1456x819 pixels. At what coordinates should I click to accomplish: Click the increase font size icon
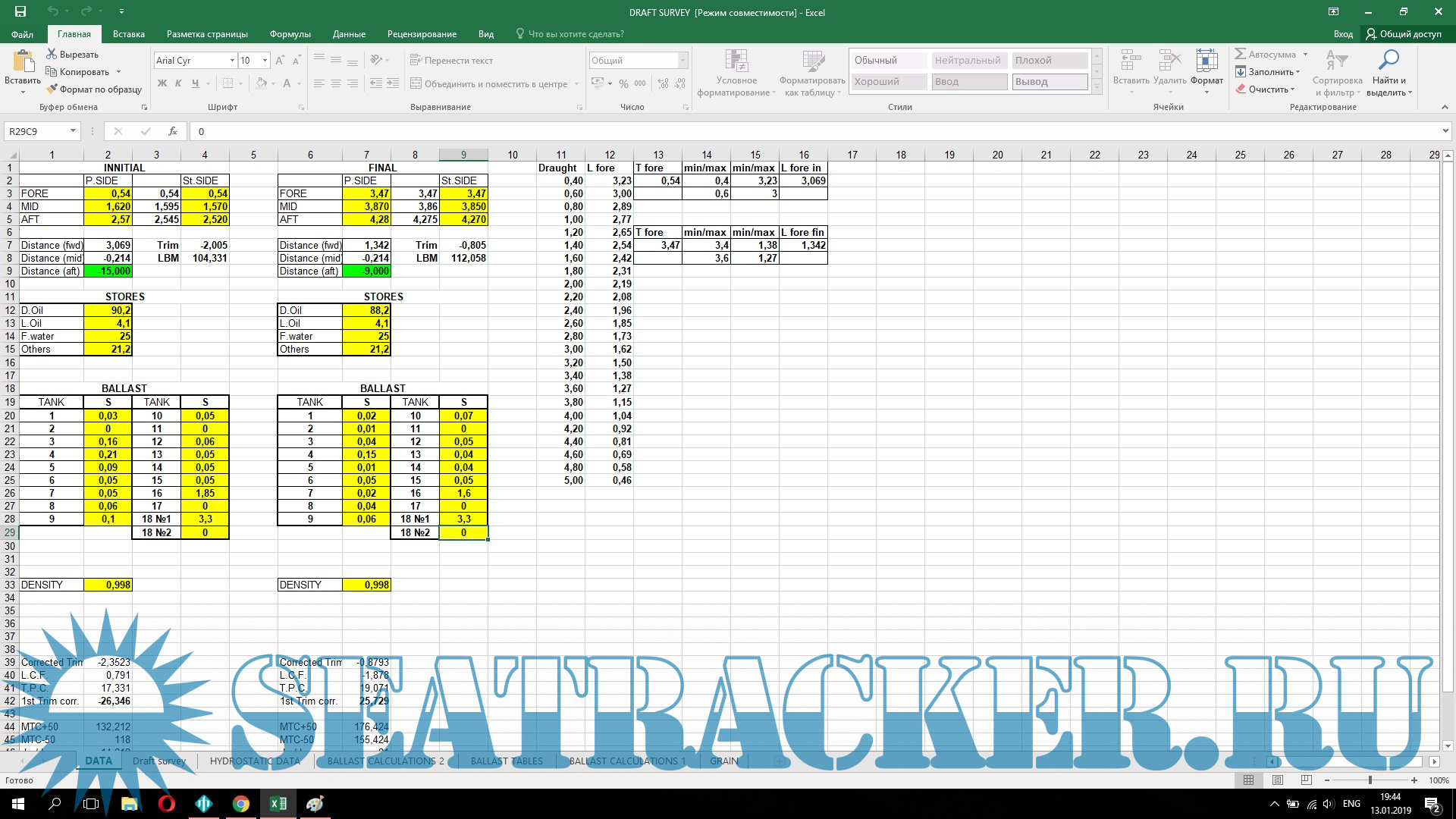(x=280, y=61)
